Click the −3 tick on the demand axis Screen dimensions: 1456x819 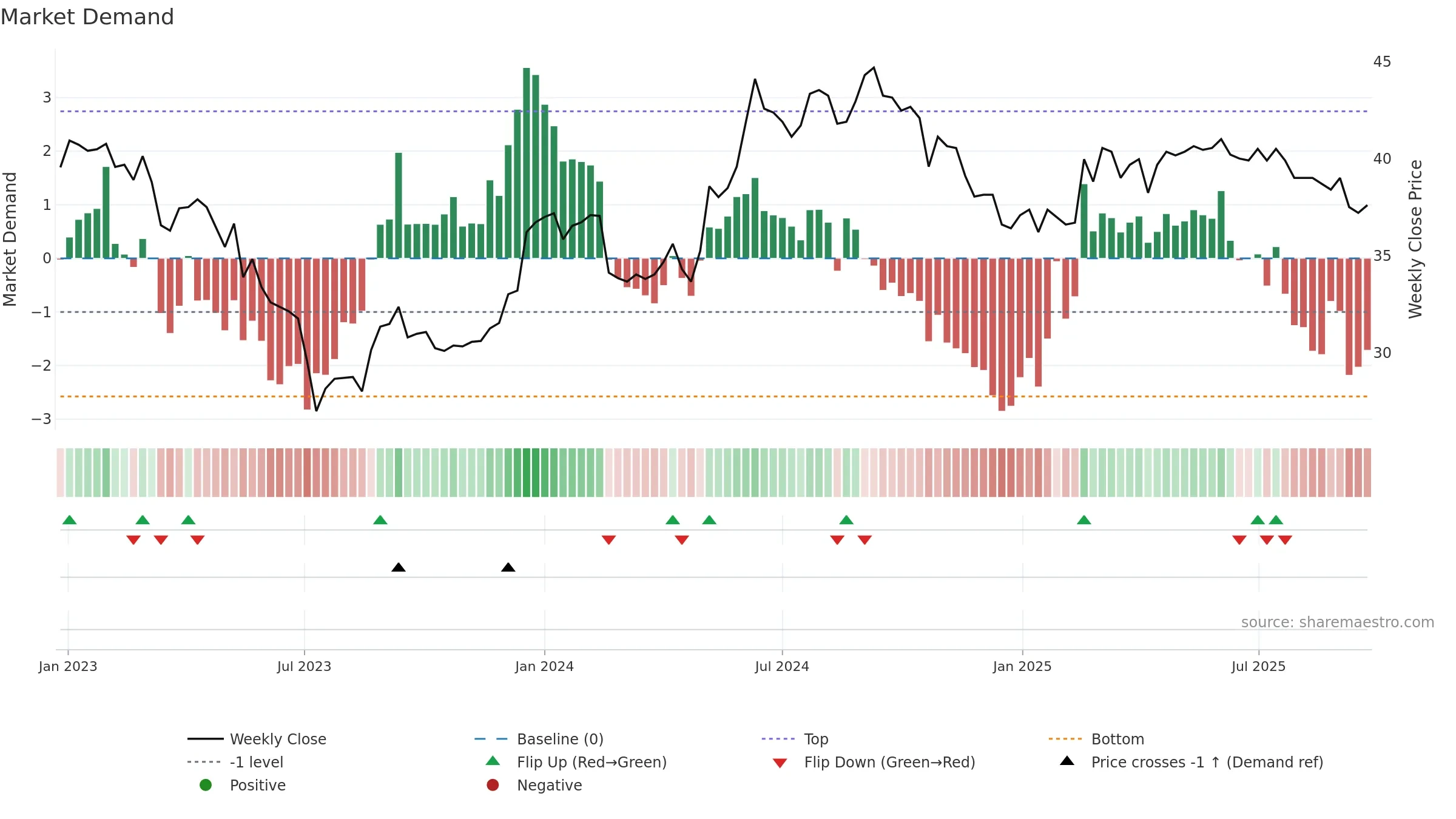(42, 419)
